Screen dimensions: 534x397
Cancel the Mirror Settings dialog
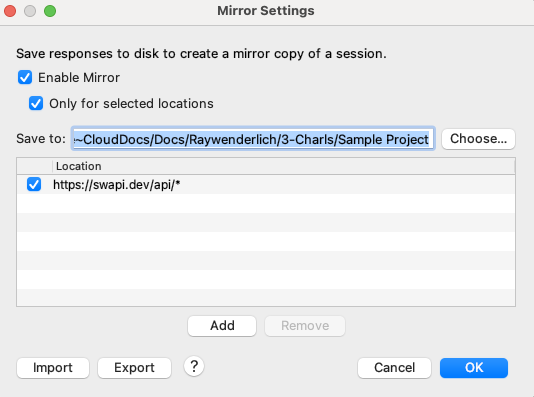point(394,368)
